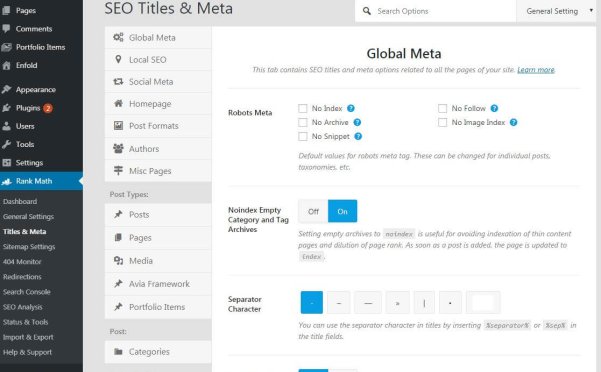
Task: Open the Authors tab
Action: point(158,148)
